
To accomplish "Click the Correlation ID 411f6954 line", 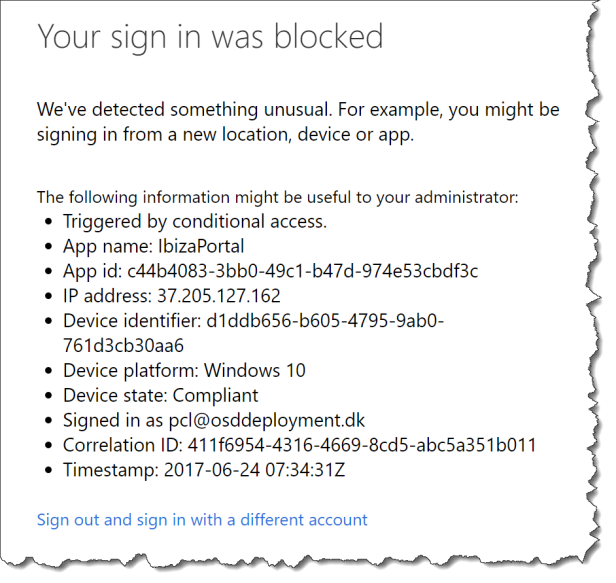I will point(299,445).
